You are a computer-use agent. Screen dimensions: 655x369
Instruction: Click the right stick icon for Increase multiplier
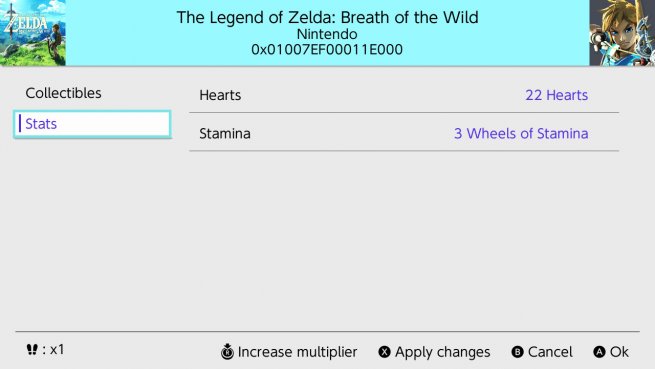(227, 351)
